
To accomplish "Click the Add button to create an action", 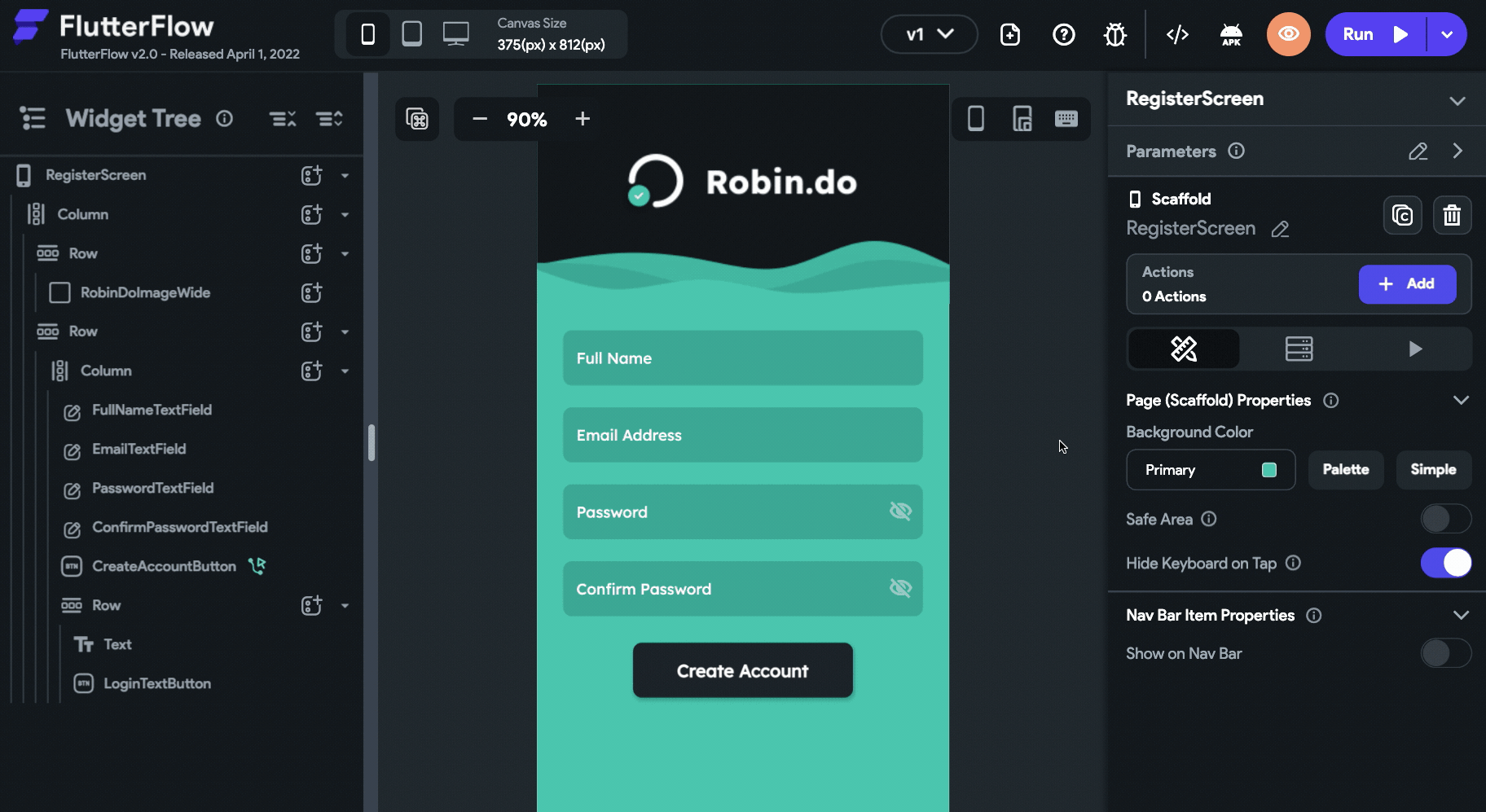I will click(x=1407, y=283).
